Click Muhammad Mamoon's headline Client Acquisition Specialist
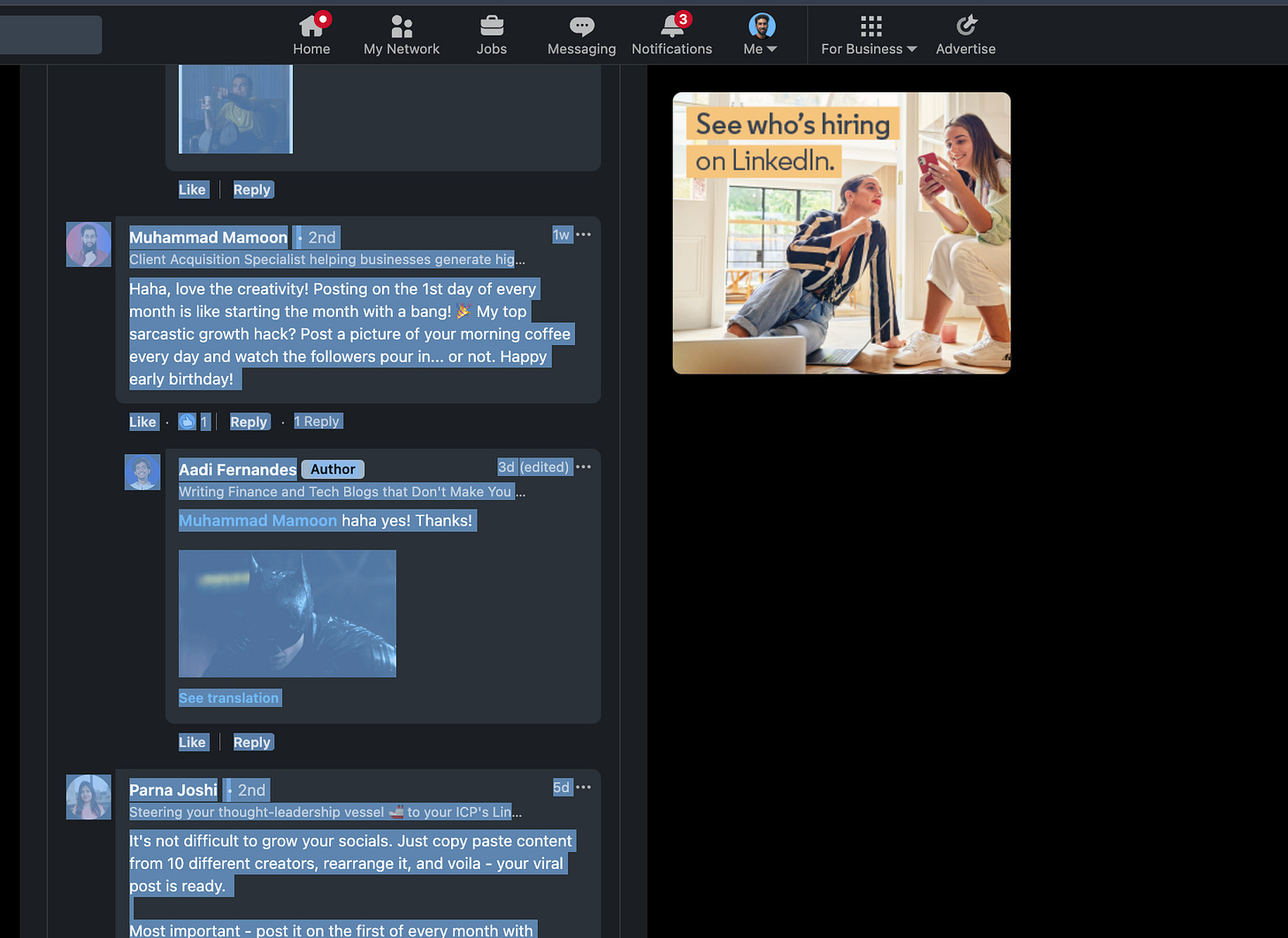This screenshot has height=938, width=1288. (327, 259)
